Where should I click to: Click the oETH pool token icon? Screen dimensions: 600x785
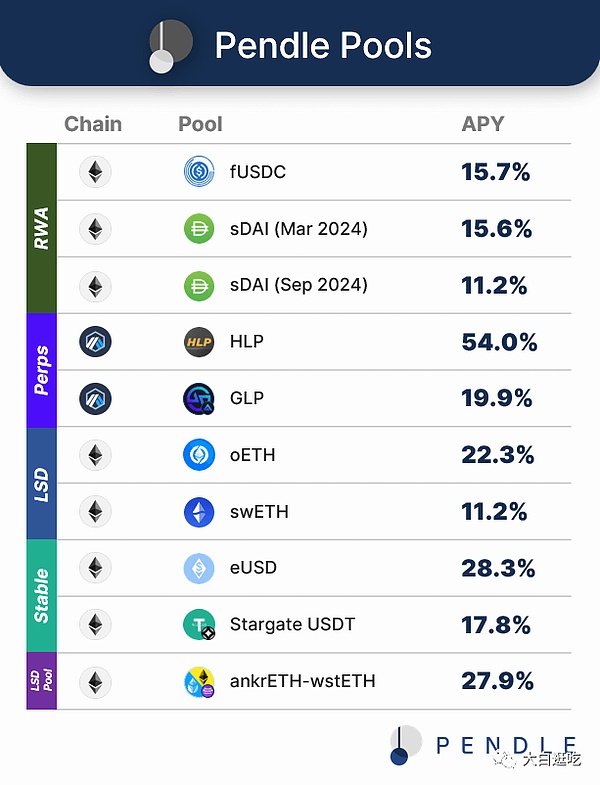[x=200, y=455]
